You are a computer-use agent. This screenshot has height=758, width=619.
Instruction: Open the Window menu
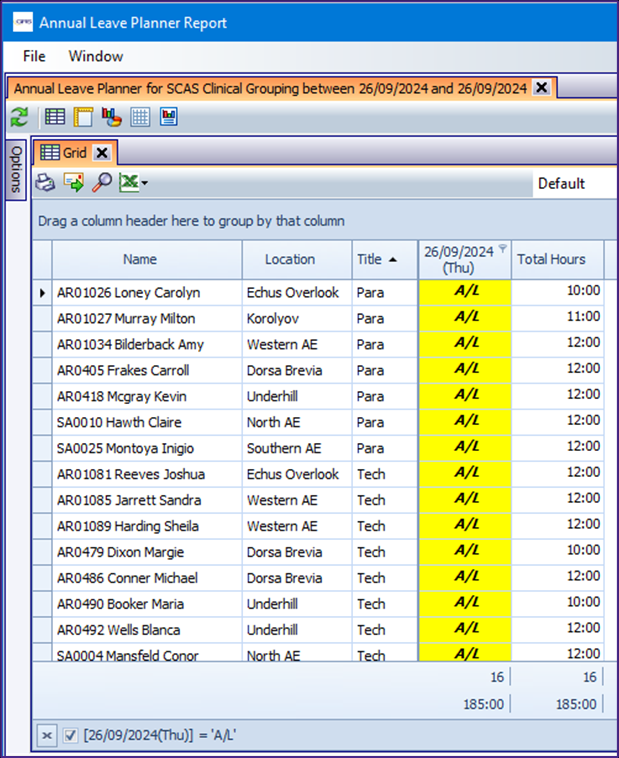pyautogui.click(x=95, y=56)
